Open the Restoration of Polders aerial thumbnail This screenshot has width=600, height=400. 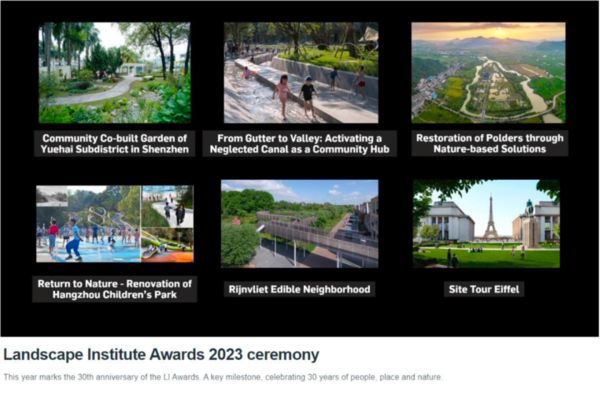click(x=488, y=72)
